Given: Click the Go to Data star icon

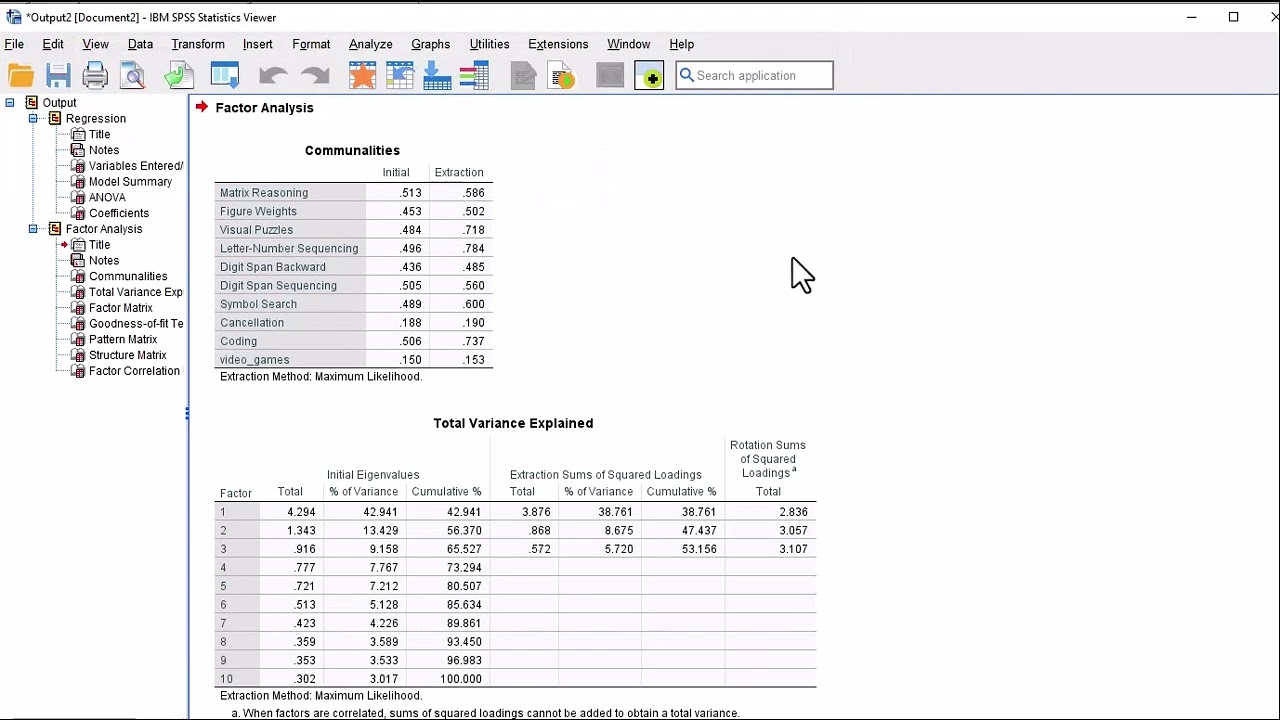Looking at the screenshot, I should click(x=362, y=76).
